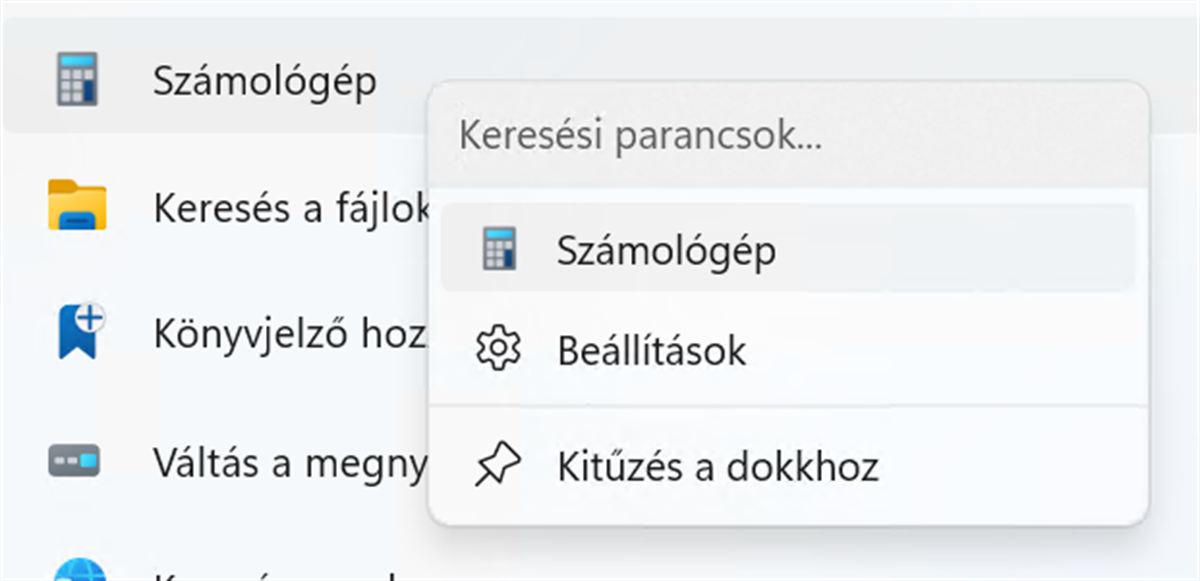Open Beállítások from the context menu

coord(651,351)
